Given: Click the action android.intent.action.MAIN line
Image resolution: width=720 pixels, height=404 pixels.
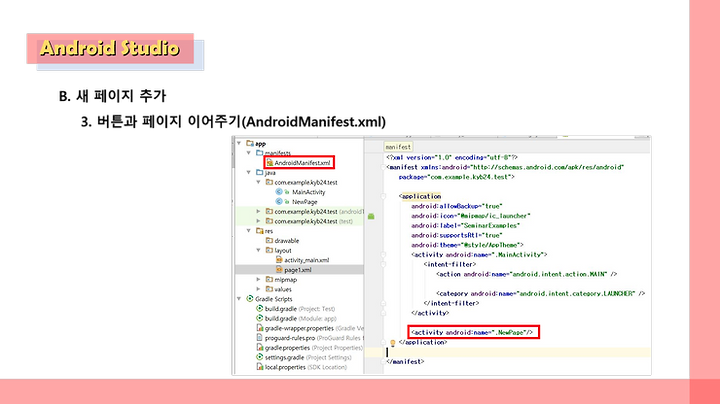Looking at the screenshot, I should tap(526, 274).
